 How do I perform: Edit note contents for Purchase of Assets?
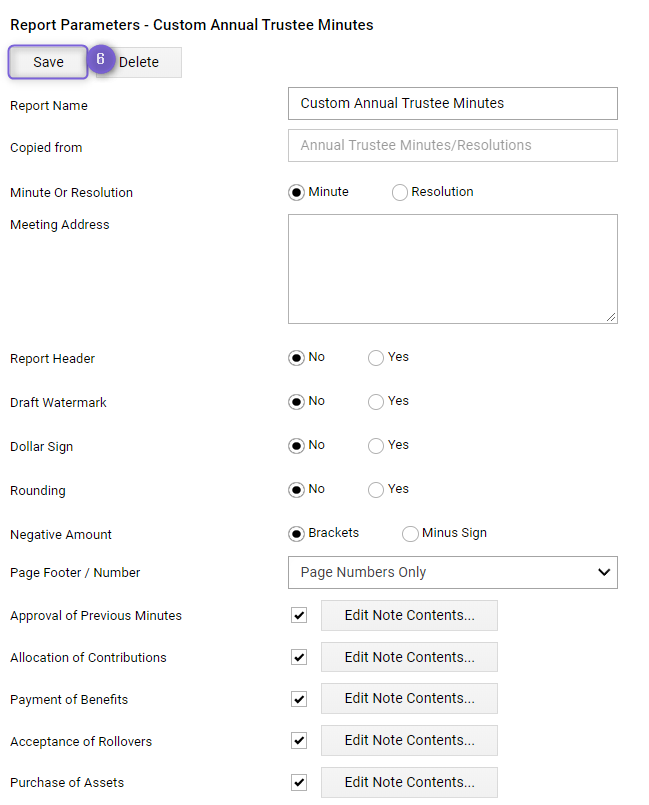pyautogui.click(x=409, y=782)
